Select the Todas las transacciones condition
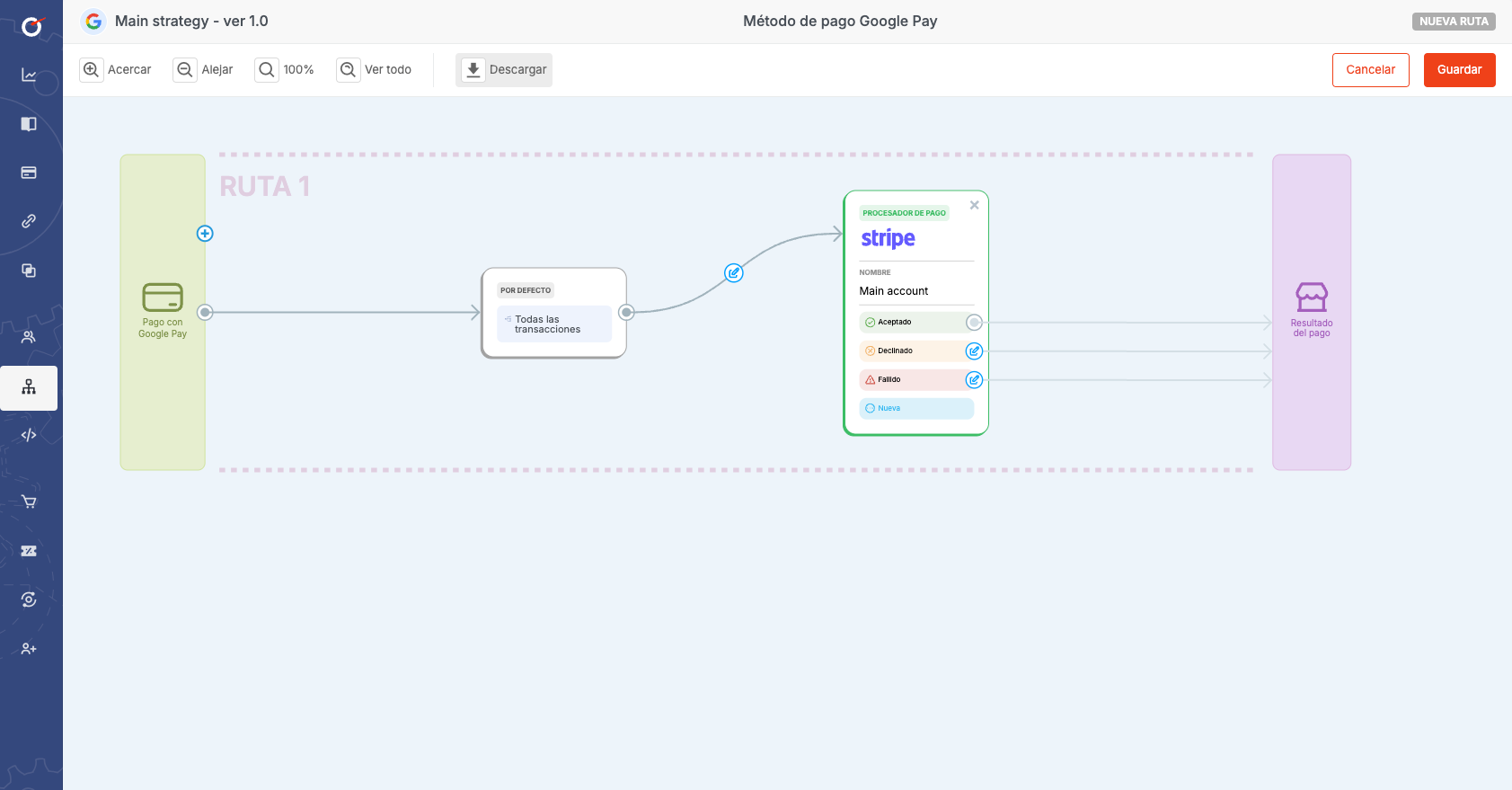This screenshot has height=790, width=1512. (x=554, y=324)
